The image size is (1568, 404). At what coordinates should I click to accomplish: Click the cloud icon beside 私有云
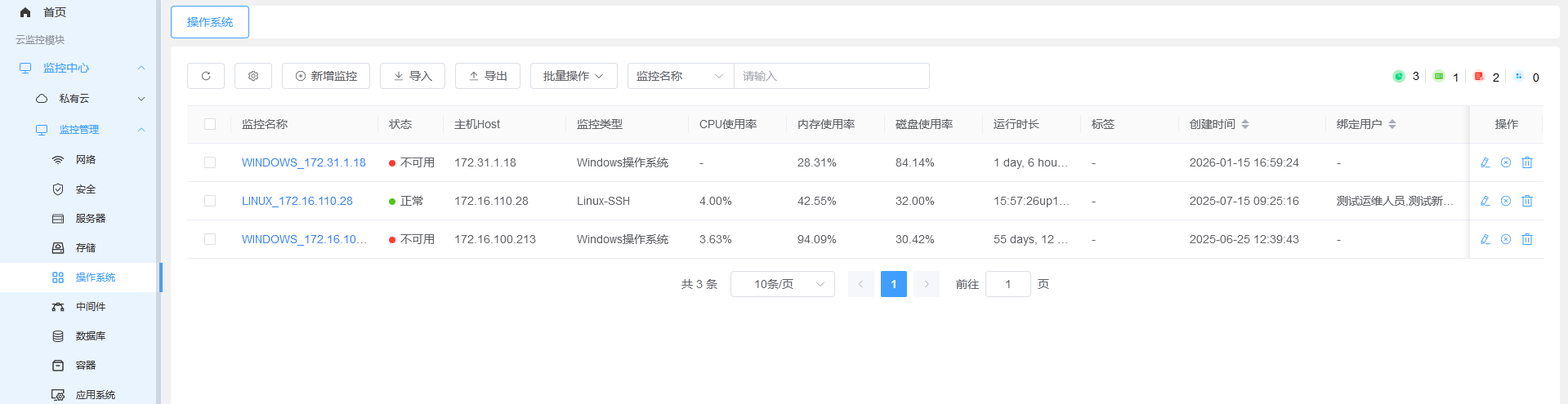(x=42, y=99)
